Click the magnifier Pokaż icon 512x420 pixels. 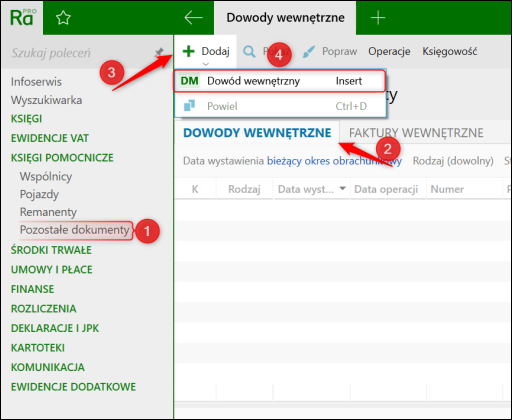[249, 52]
